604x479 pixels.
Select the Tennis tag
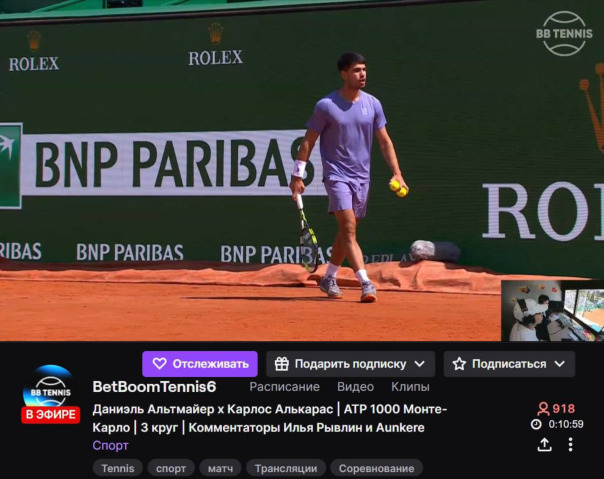117,468
